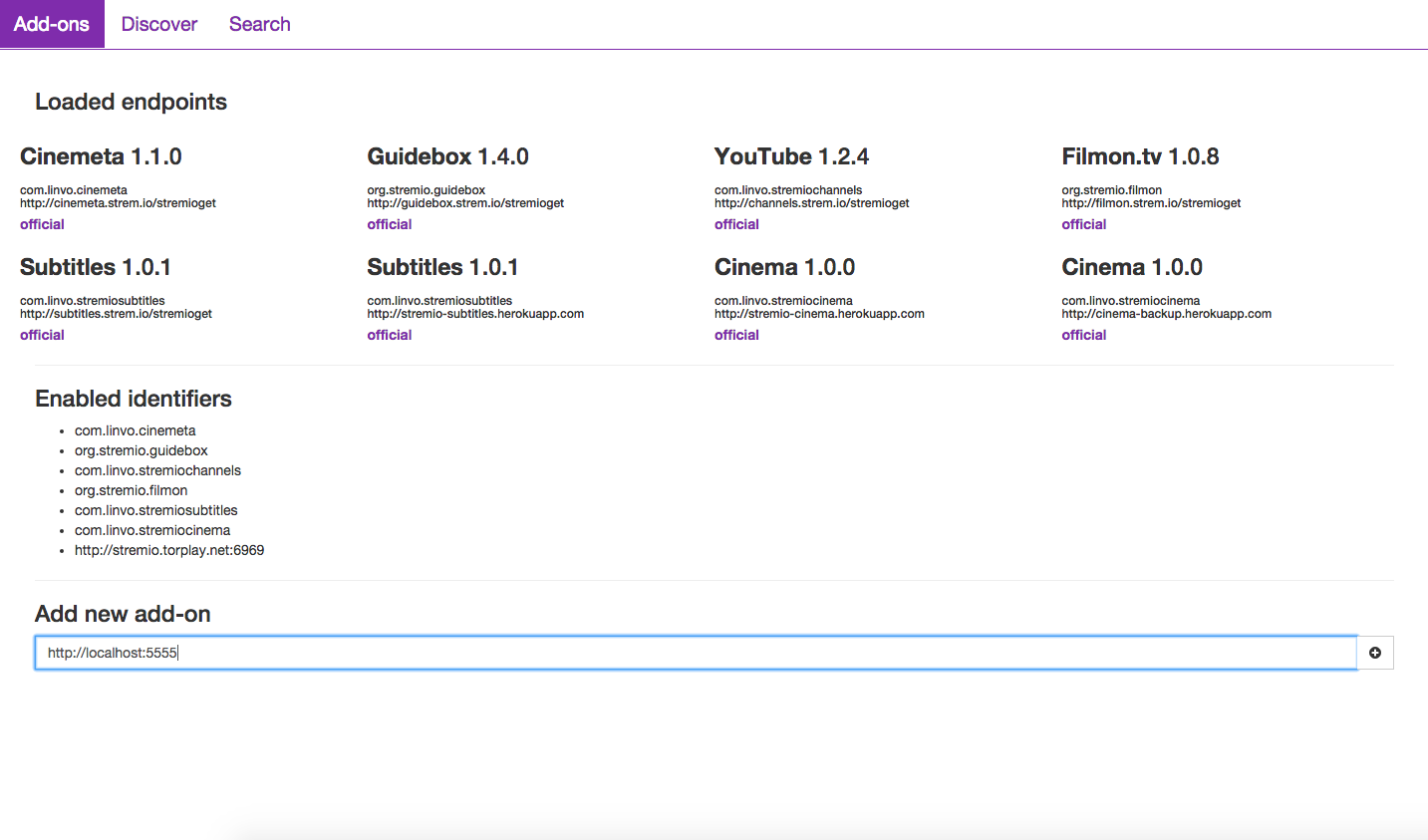Select com.linvo.cinemeta under the Cinemeta heading
Screen dimensions: 1428x840
[74, 190]
